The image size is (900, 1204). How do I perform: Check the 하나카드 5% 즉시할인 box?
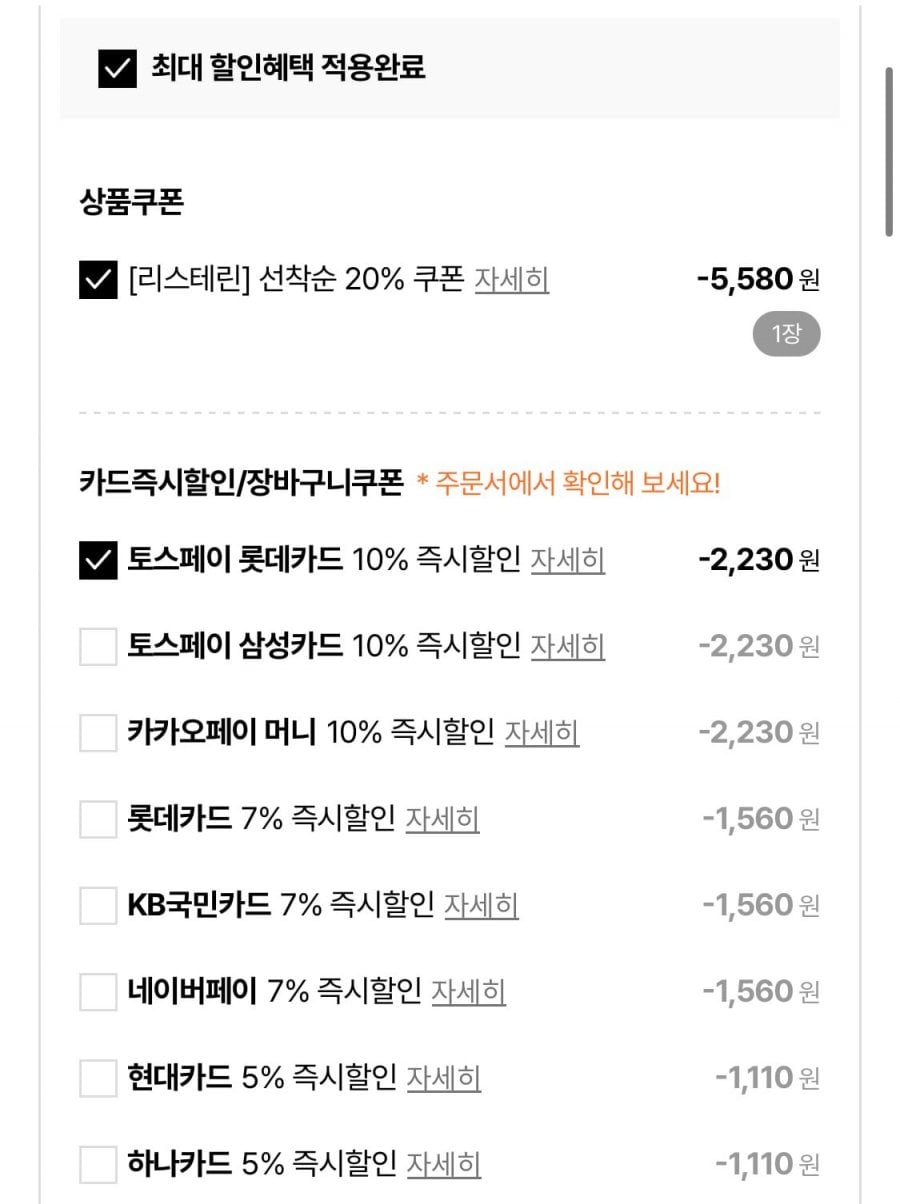pyautogui.click(x=98, y=1164)
